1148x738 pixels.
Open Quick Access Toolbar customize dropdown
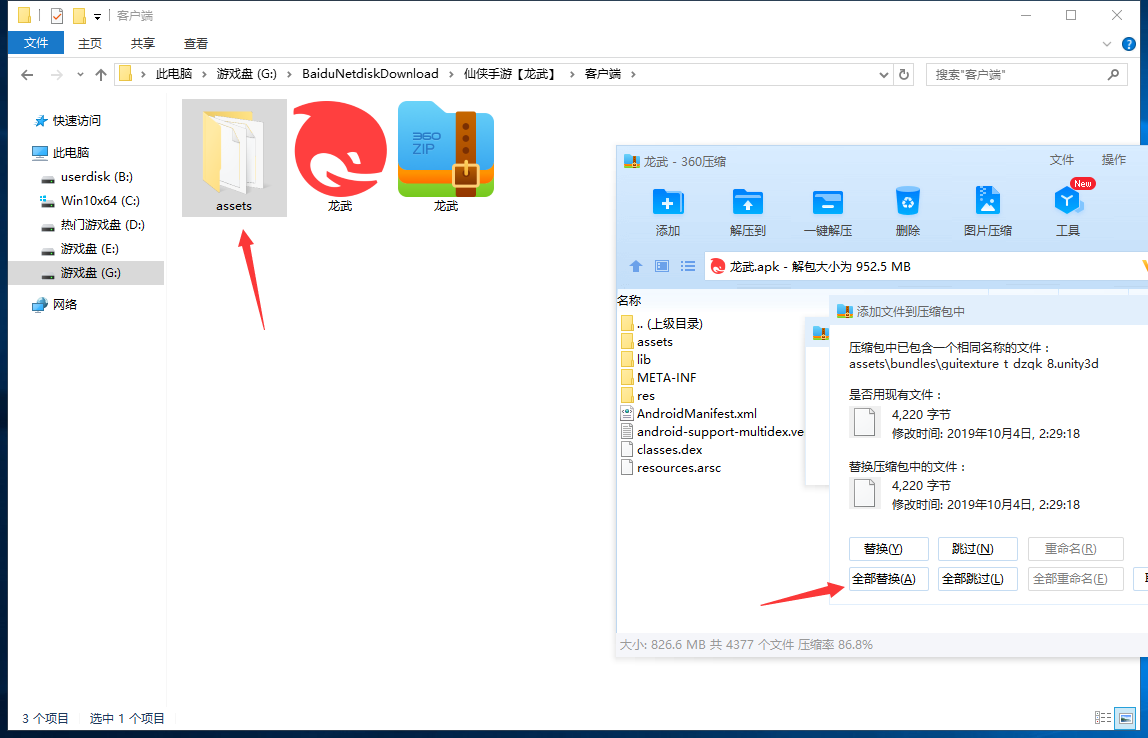coord(97,16)
